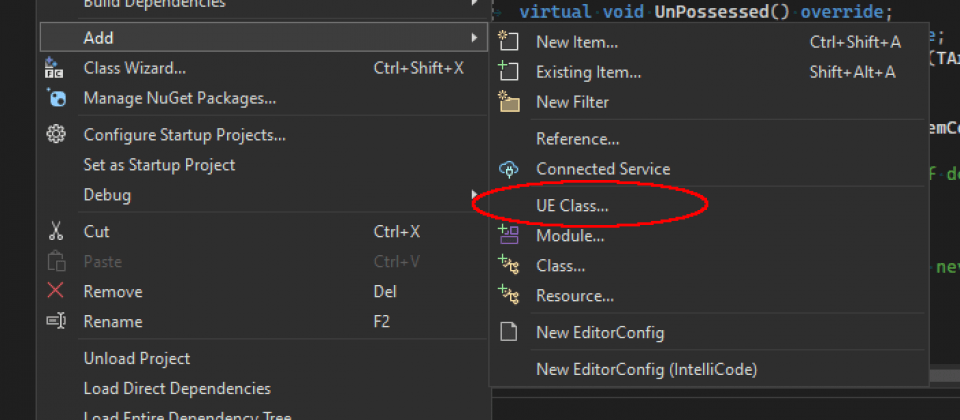Image resolution: width=960 pixels, height=420 pixels.
Task: Expand the Add submenu arrow
Action: click(x=474, y=38)
